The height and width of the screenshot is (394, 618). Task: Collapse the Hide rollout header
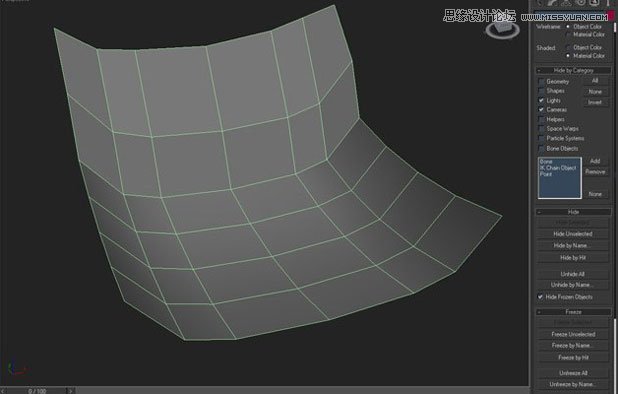573,212
